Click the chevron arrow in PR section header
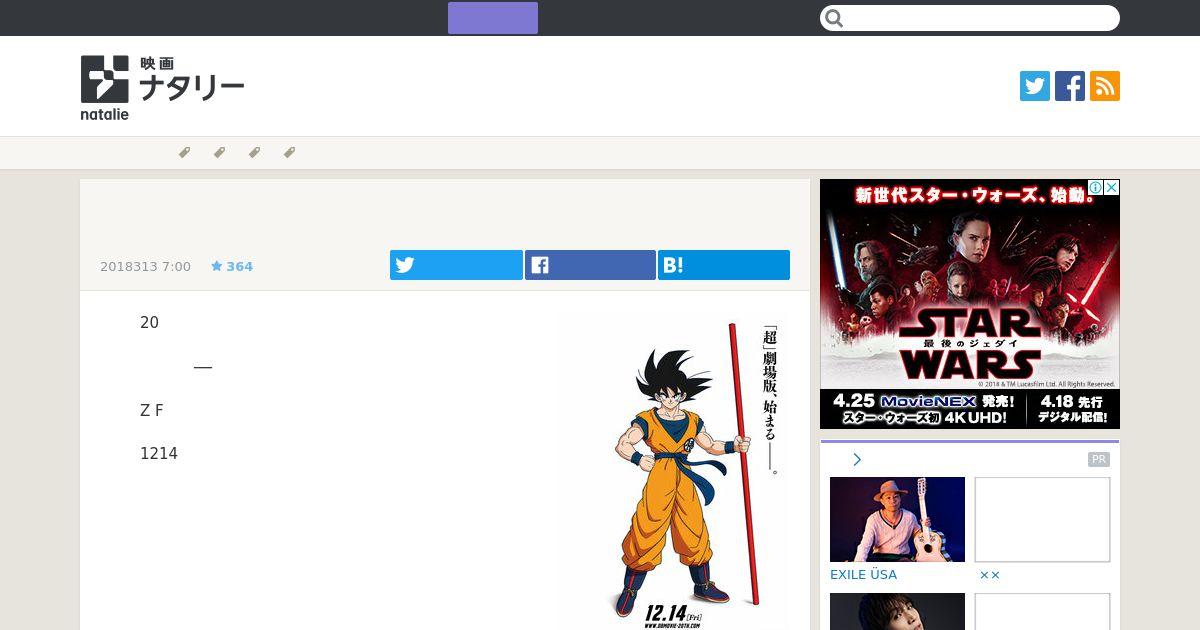Screen dimensions: 1200x630 coord(857,460)
